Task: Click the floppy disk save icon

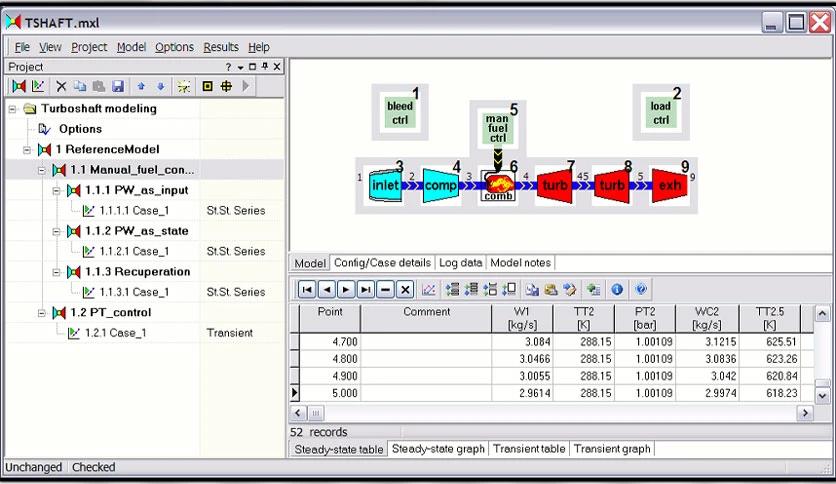Action: coord(118,86)
